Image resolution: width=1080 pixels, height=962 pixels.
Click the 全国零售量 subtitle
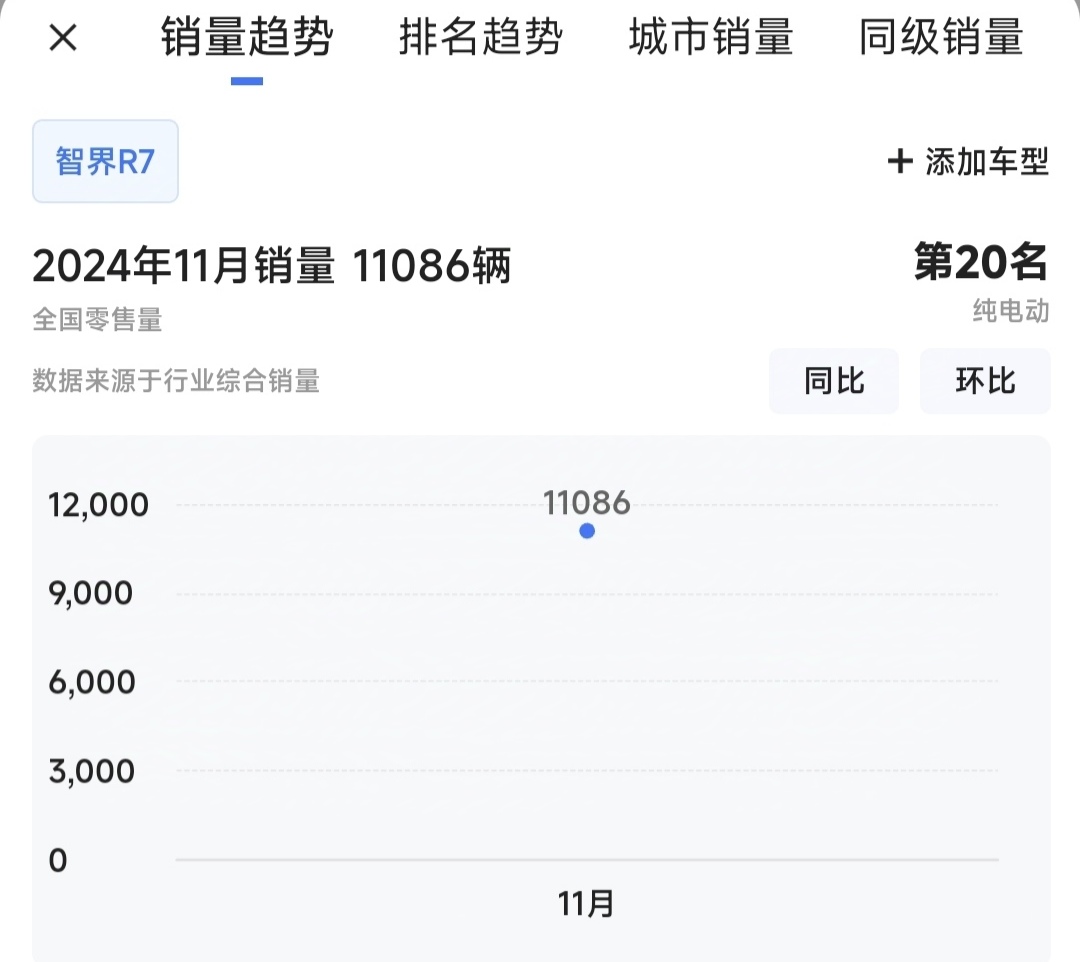click(x=97, y=320)
